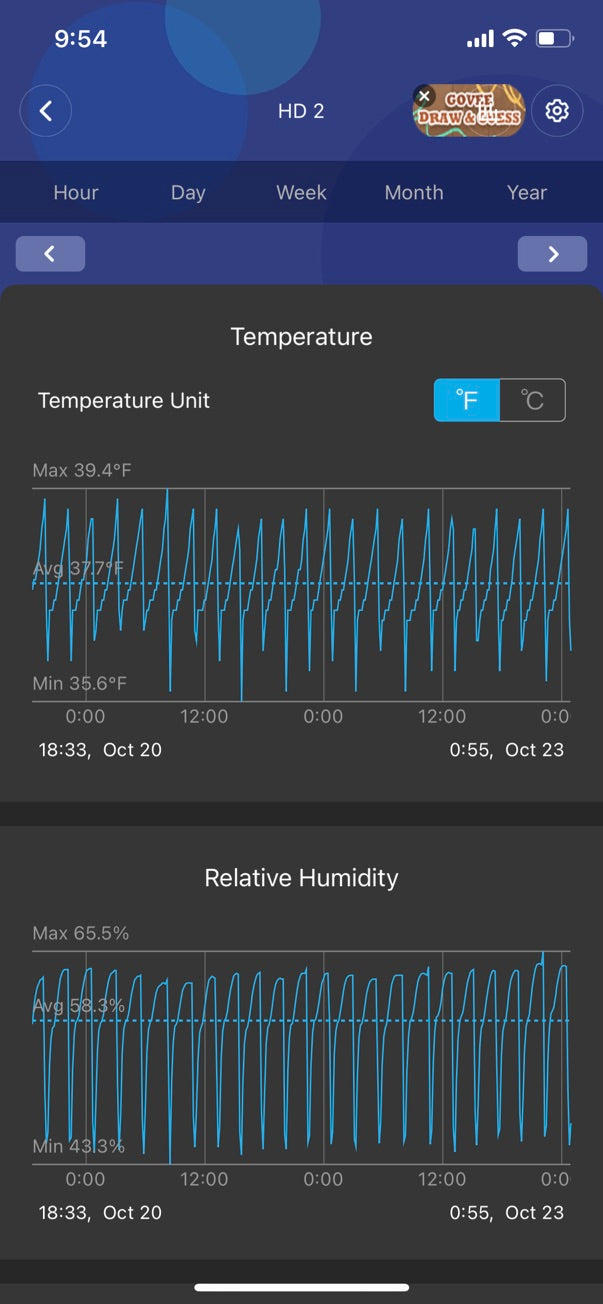Tap the back arrow icon
This screenshot has width=603, height=1304.
[x=46, y=111]
